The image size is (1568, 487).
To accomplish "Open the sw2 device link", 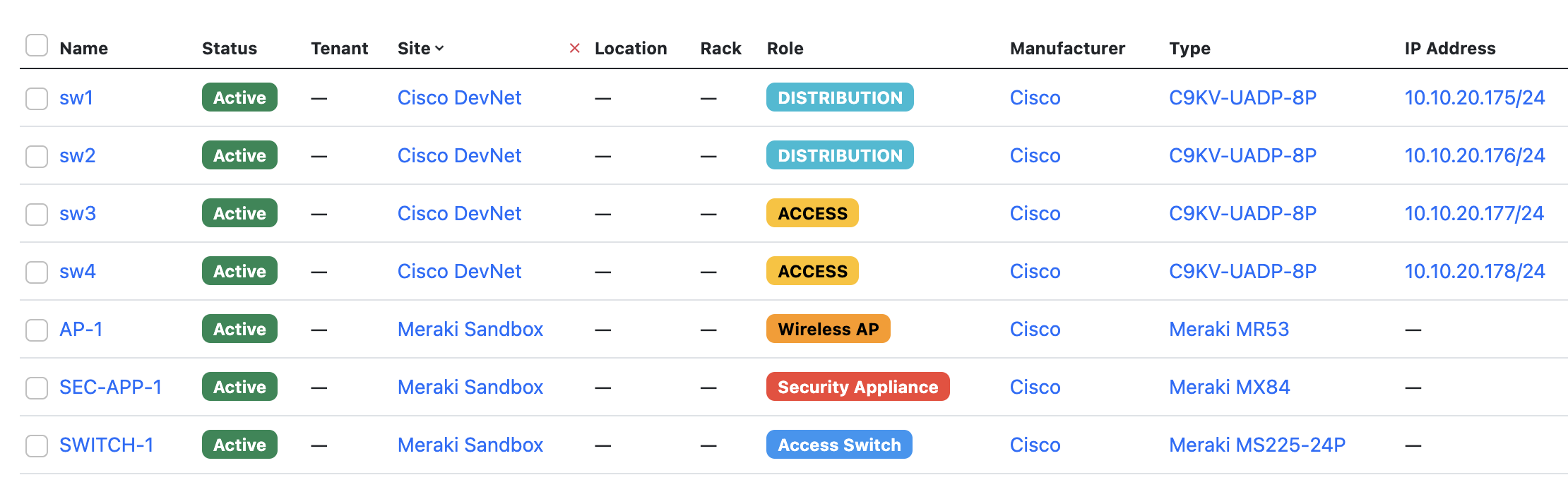I will coord(77,155).
